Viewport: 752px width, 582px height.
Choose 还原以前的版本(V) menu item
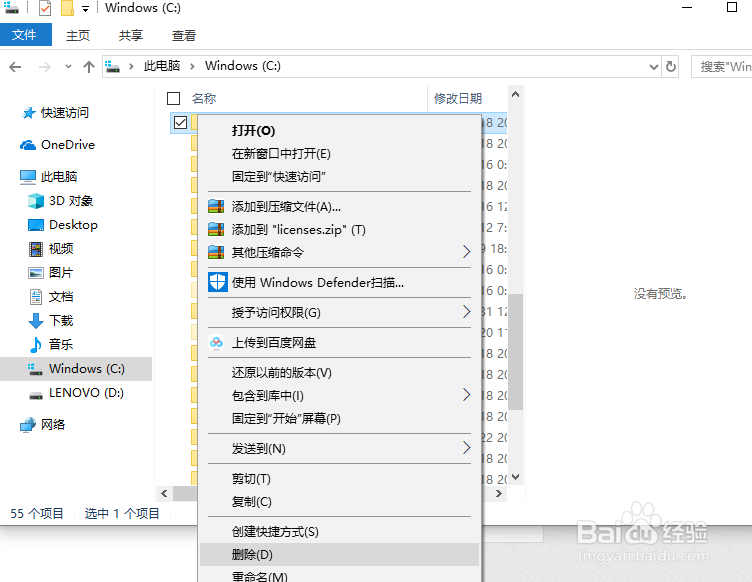click(x=339, y=372)
